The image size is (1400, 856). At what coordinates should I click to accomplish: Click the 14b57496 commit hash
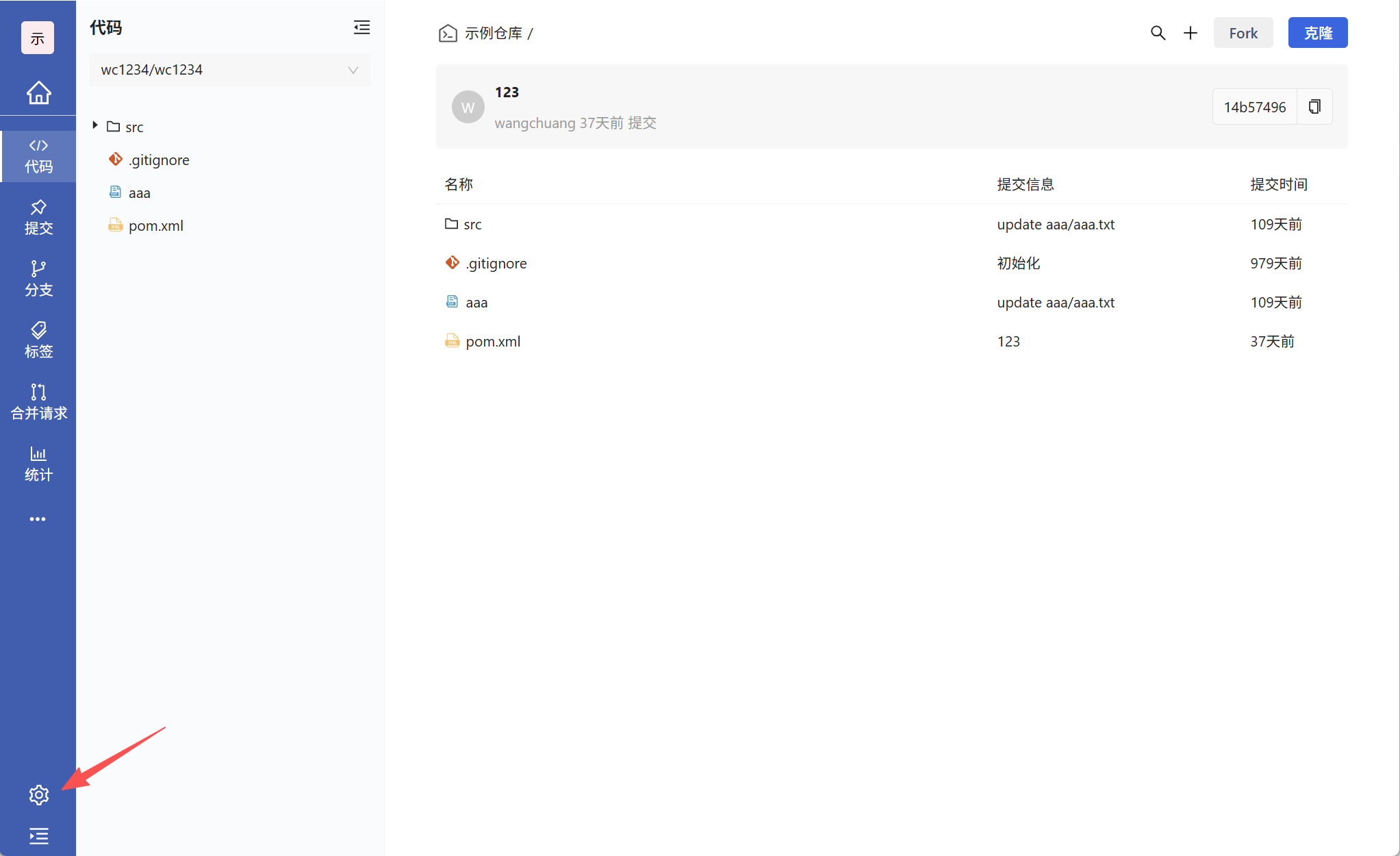pyautogui.click(x=1254, y=107)
